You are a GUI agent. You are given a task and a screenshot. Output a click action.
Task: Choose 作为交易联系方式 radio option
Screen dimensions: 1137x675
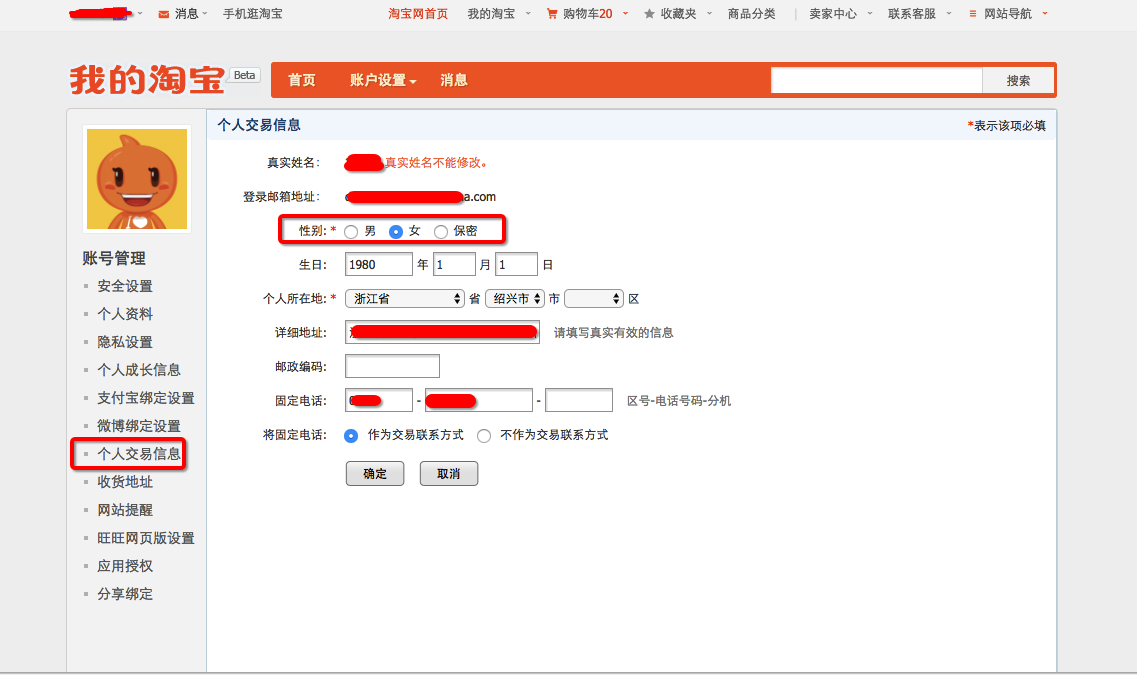(x=351, y=436)
